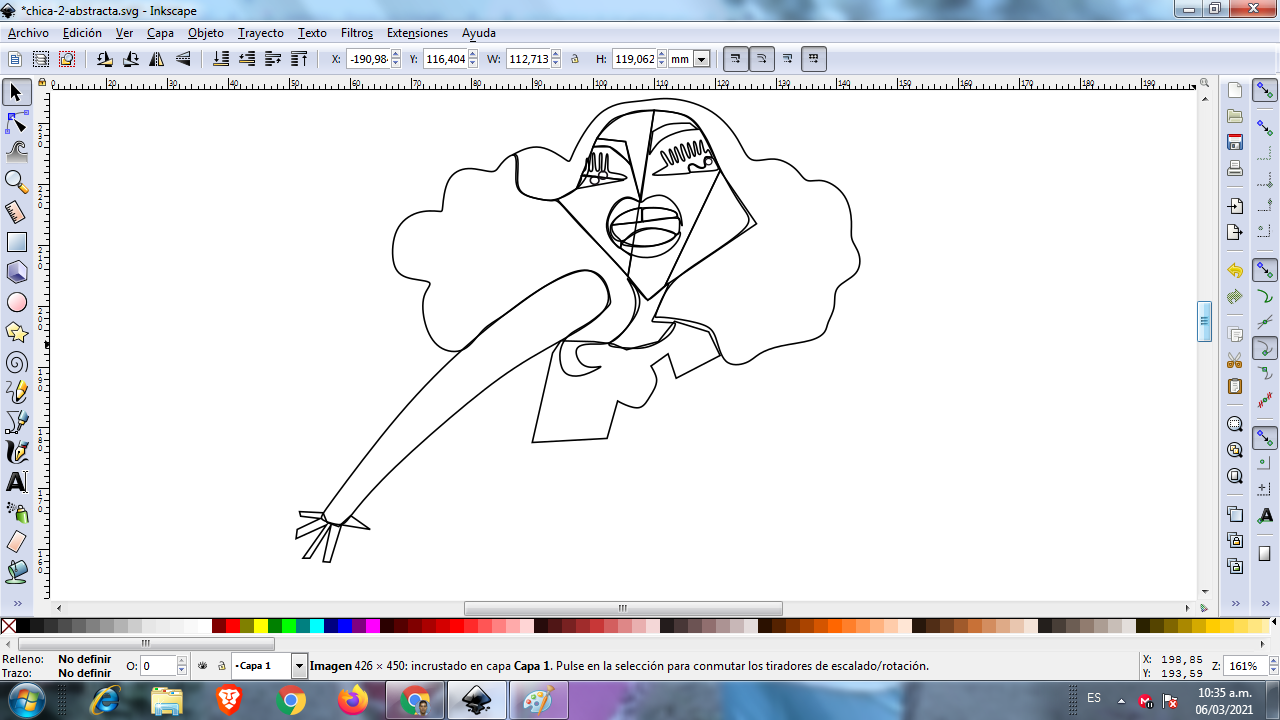Toggle Capa 1 layer visibility eye
1280x720 pixels.
[x=203, y=665]
